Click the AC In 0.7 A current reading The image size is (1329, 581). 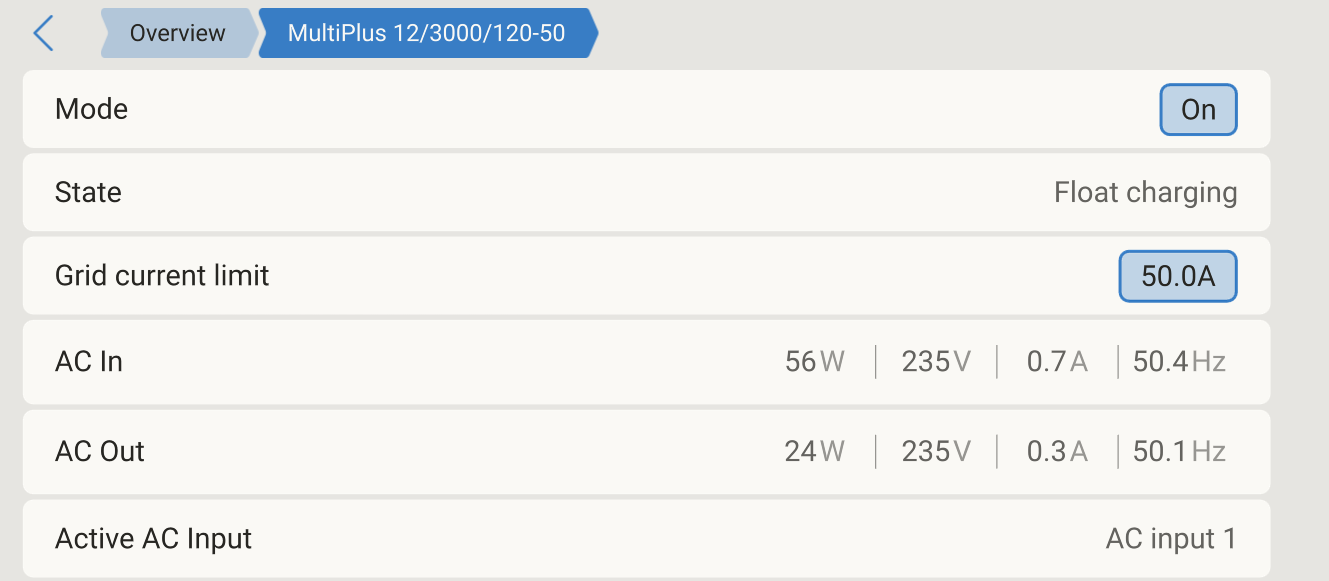(1057, 361)
